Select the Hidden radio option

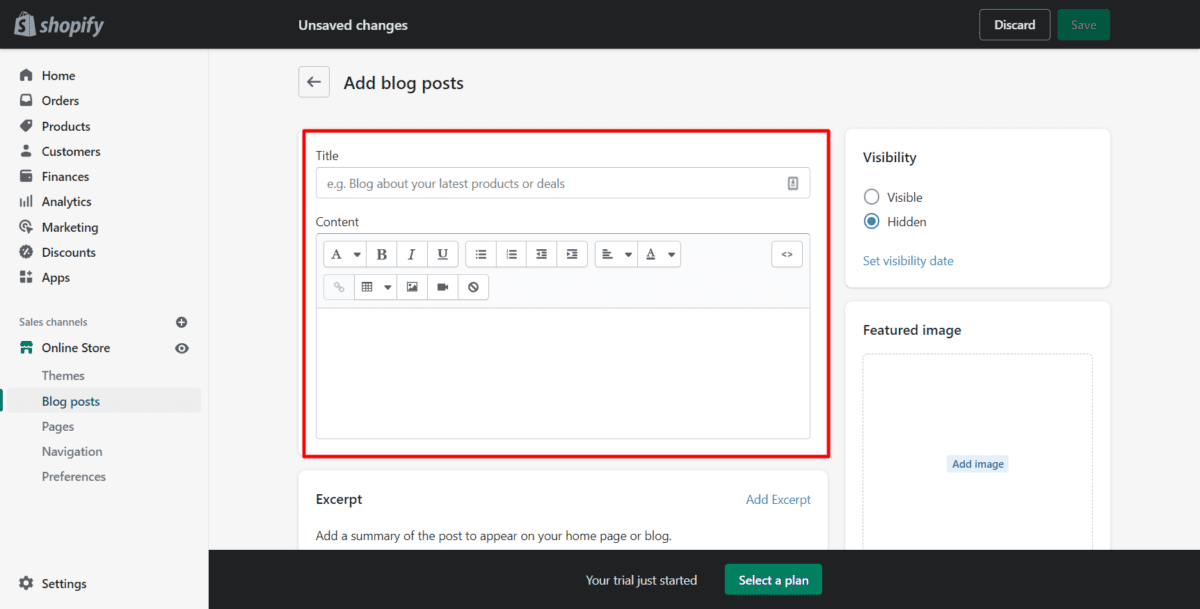[871, 222]
